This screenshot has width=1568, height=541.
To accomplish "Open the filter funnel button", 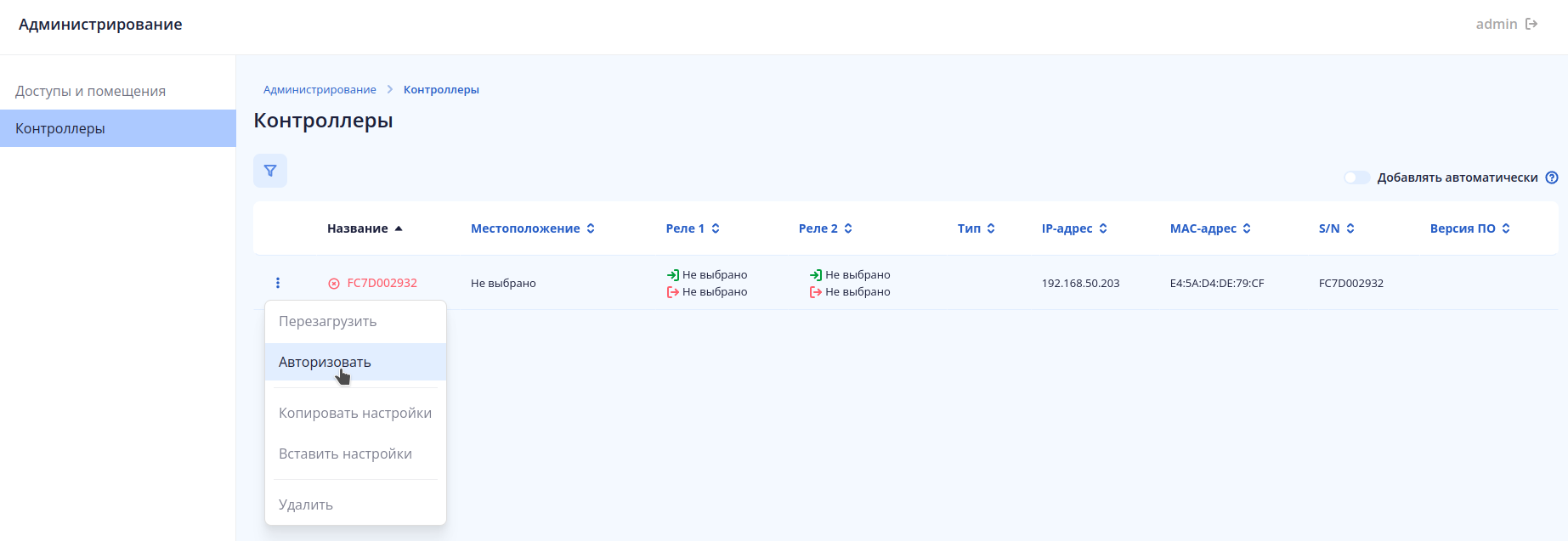I will 270,171.
